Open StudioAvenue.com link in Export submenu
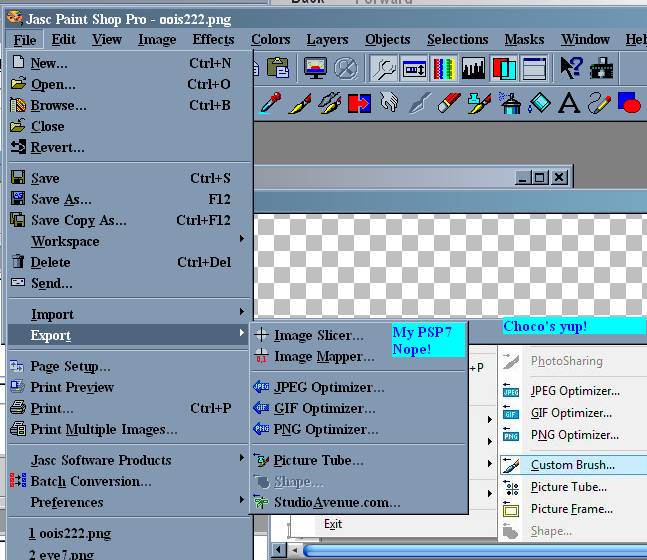Screen dimensions: 647x560 coord(336,502)
